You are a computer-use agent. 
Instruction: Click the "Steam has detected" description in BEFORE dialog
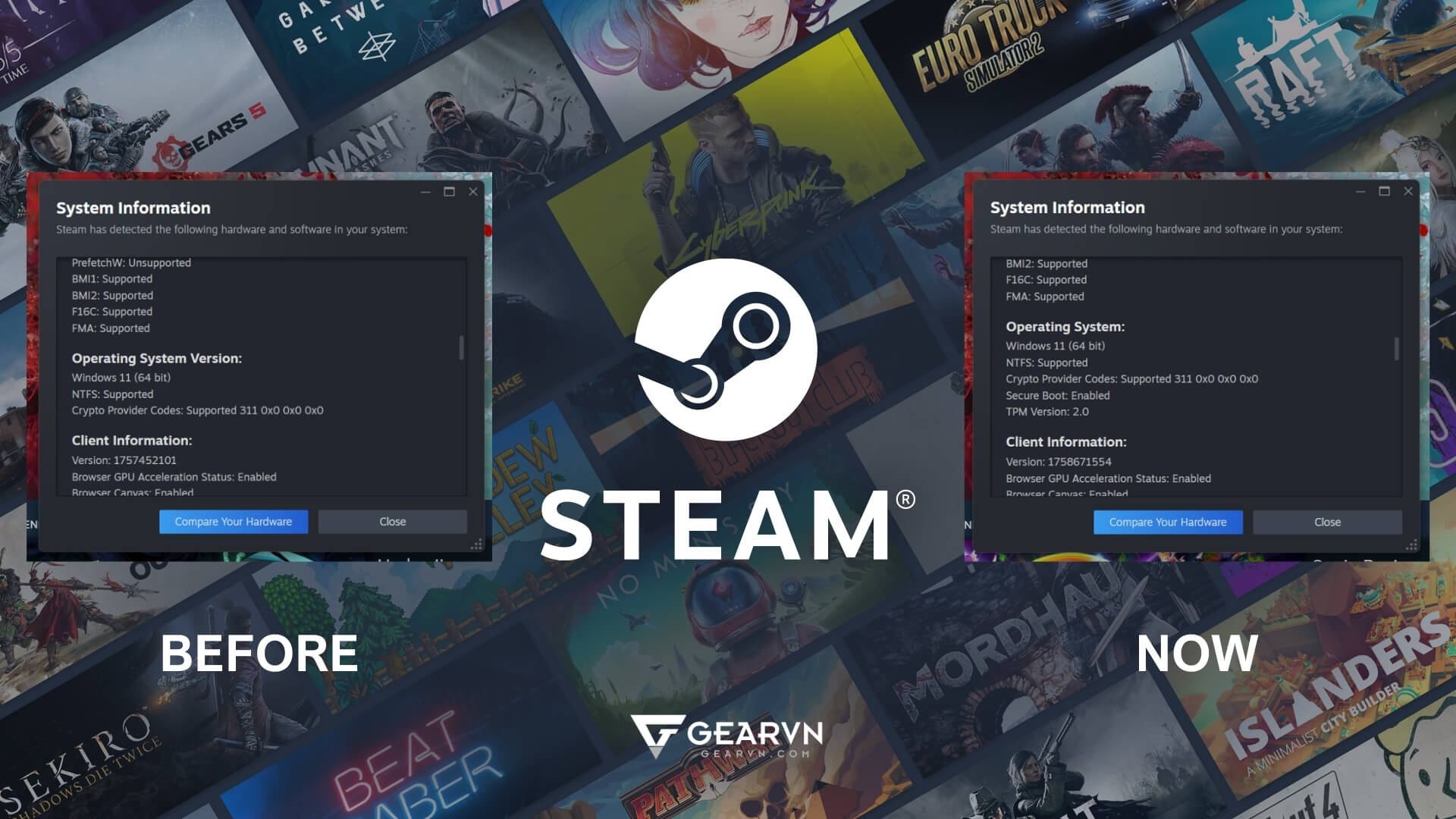(232, 229)
